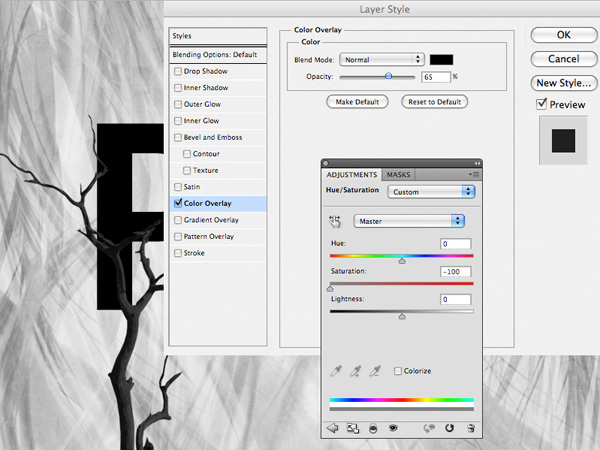Click the return to adjustment list arrow
The width and height of the screenshot is (600, 450).
pos(332,428)
